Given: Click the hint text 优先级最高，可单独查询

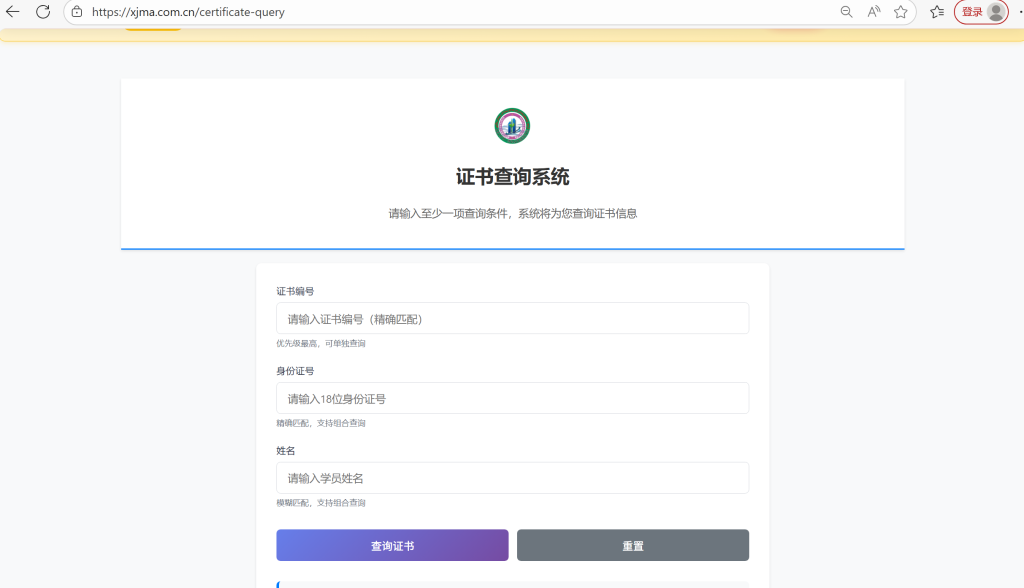Looking at the screenshot, I should [321, 344].
